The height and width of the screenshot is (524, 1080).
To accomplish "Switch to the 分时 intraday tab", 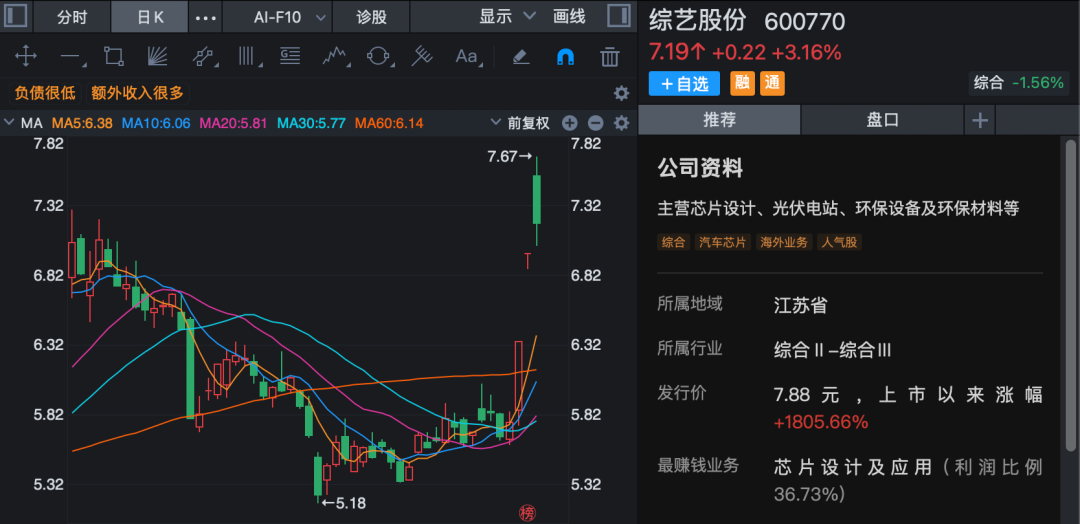I will click(72, 17).
